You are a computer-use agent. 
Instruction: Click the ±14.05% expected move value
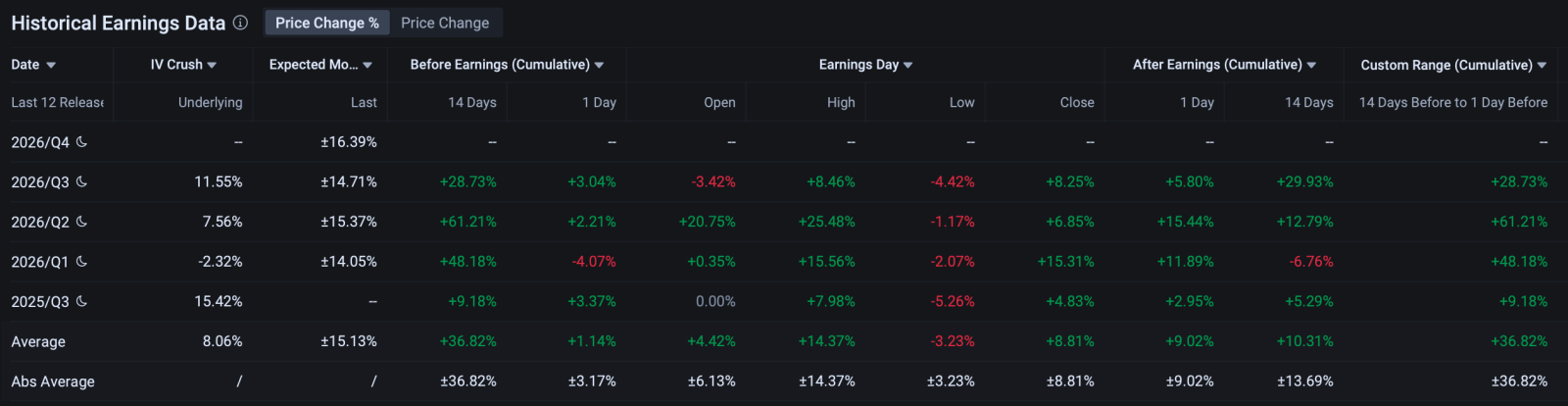tap(349, 262)
